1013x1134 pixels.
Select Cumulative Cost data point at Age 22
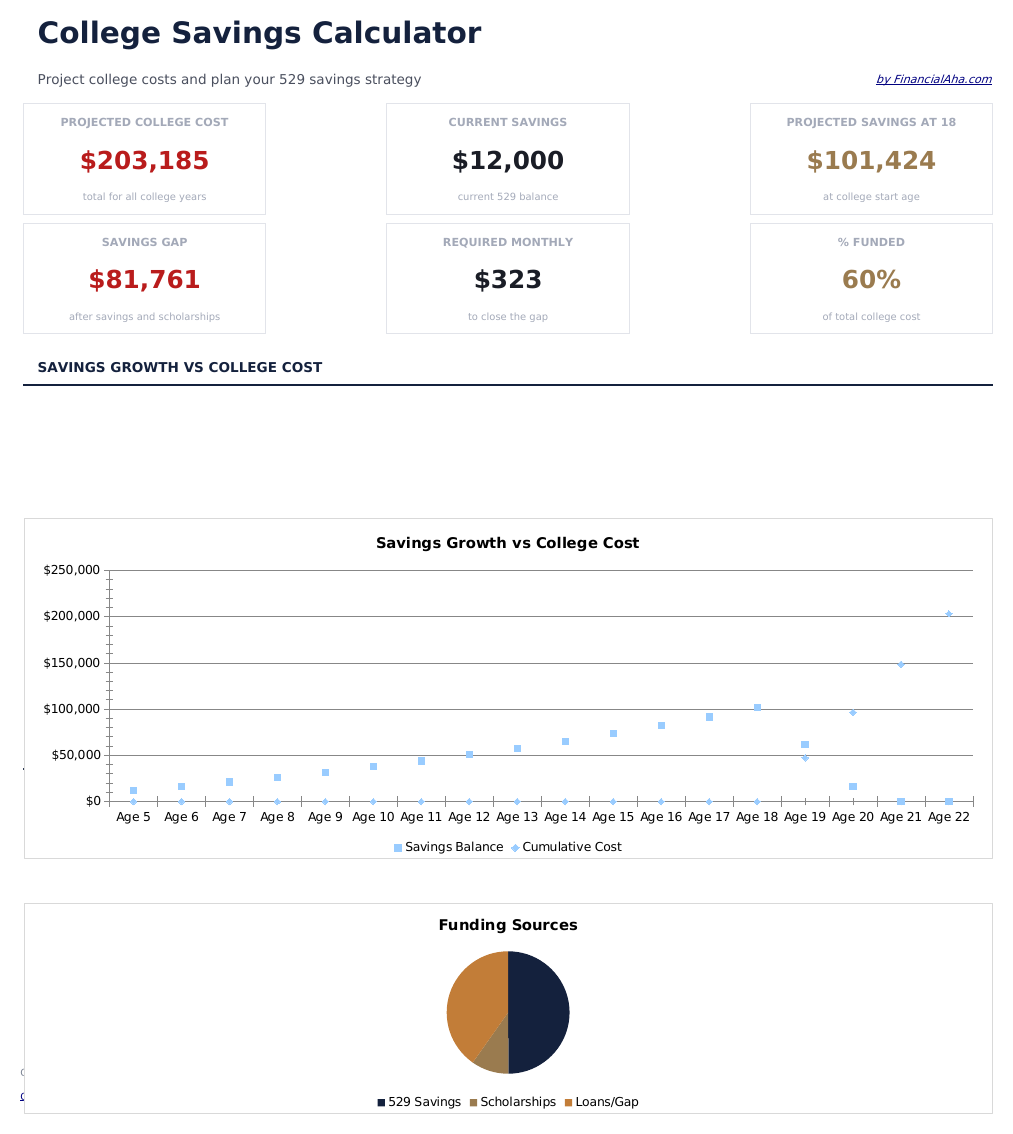(x=949, y=614)
